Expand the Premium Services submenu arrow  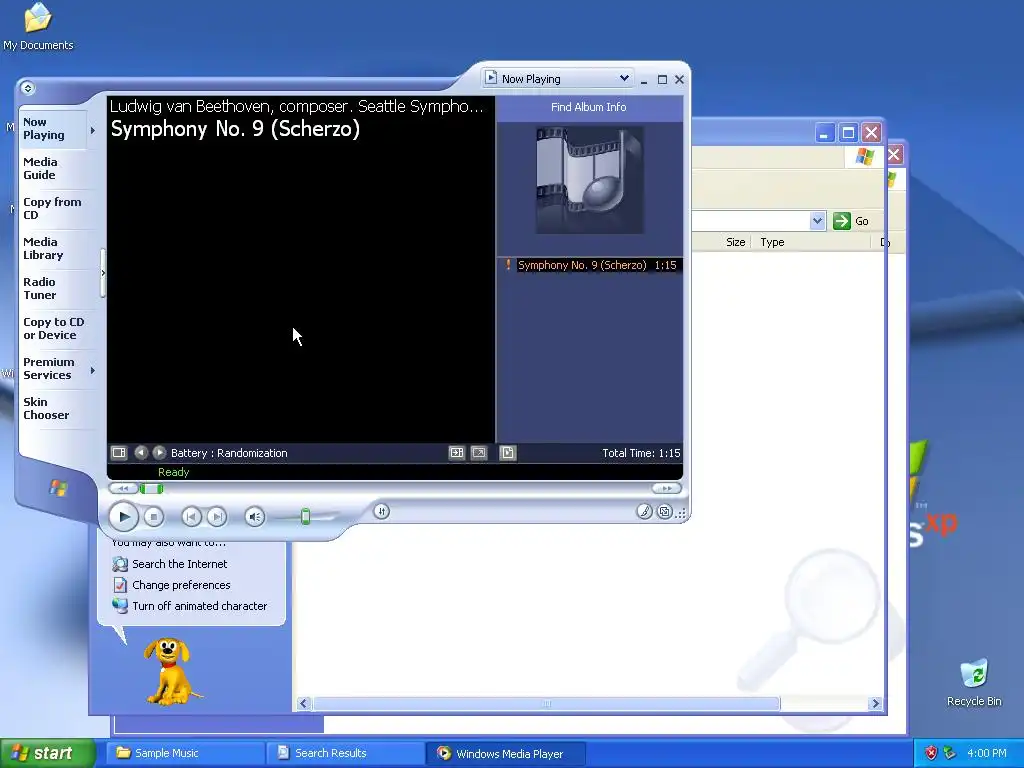93,370
